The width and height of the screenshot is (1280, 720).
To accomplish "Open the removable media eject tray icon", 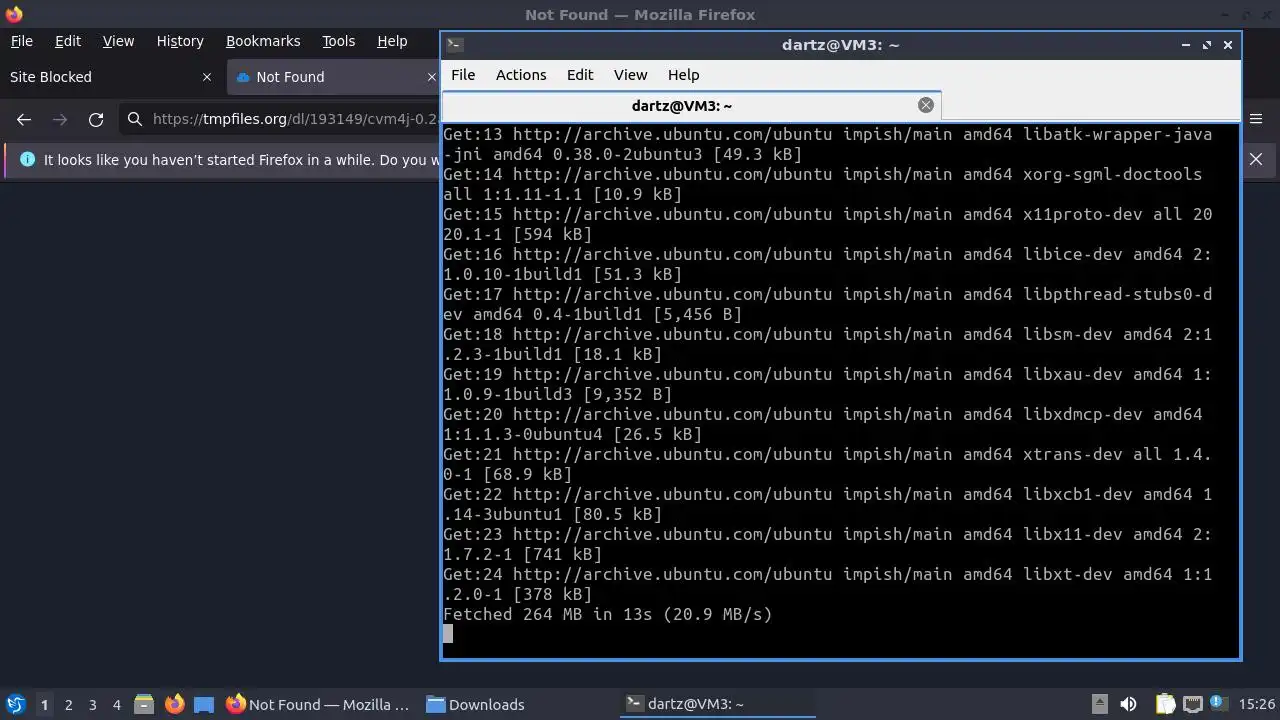I will (x=1099, y=704).
